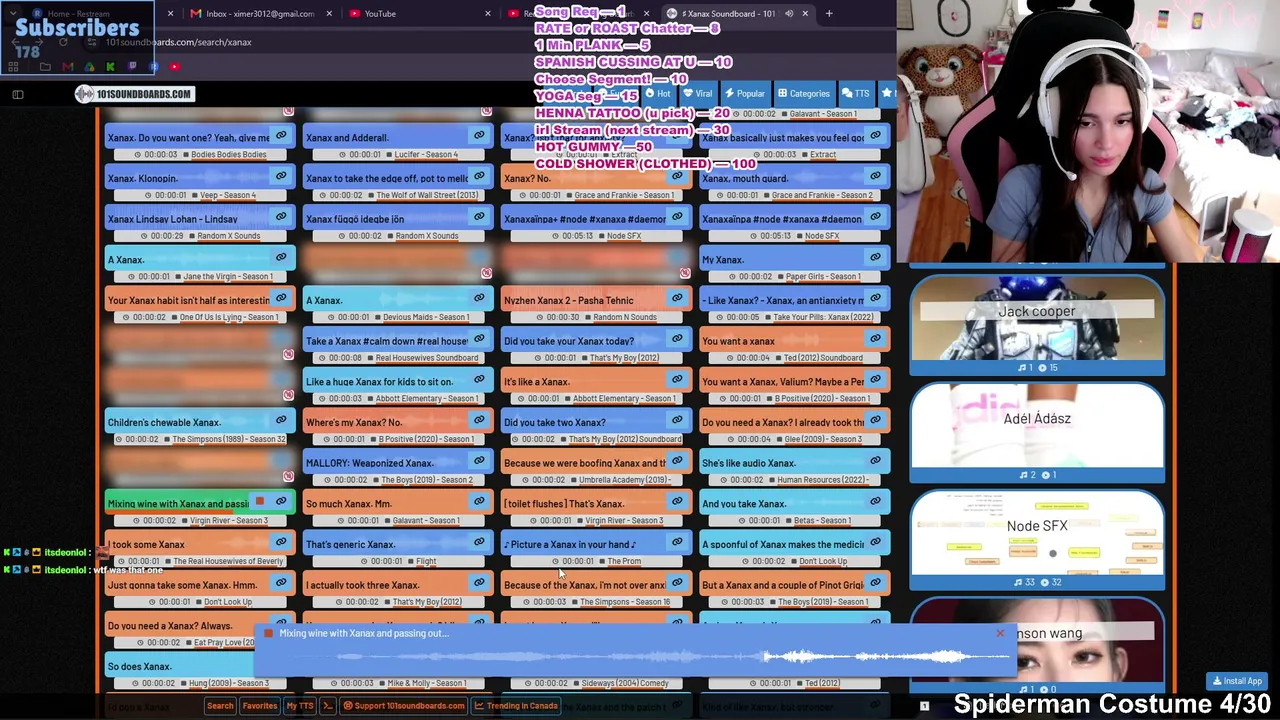Open 'Devious Maids - Season 1' board link
The image size is (1280, 720).
pos(426,317)
